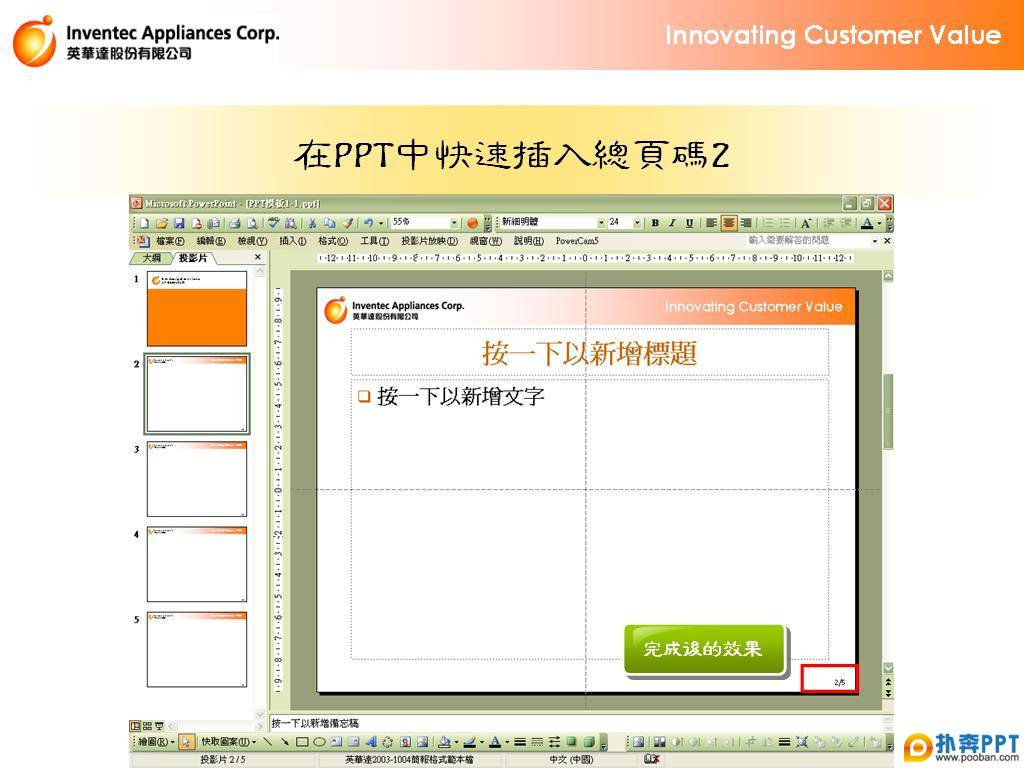The height and width of the screenshot is (768, 1024).
Task: Click the Shadow Style green square icon
Action: tap(571, 742)
